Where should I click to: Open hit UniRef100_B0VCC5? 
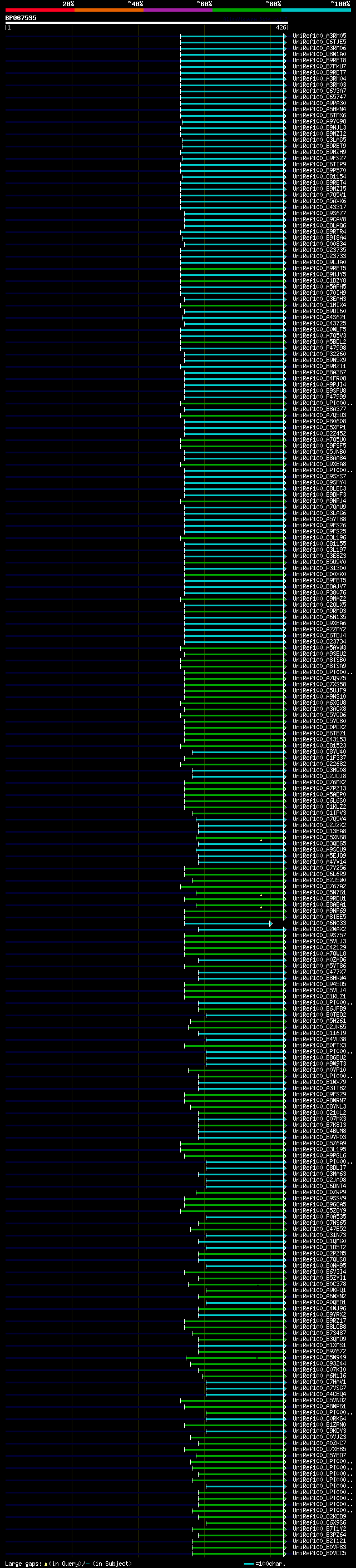tap(319, 1554)
